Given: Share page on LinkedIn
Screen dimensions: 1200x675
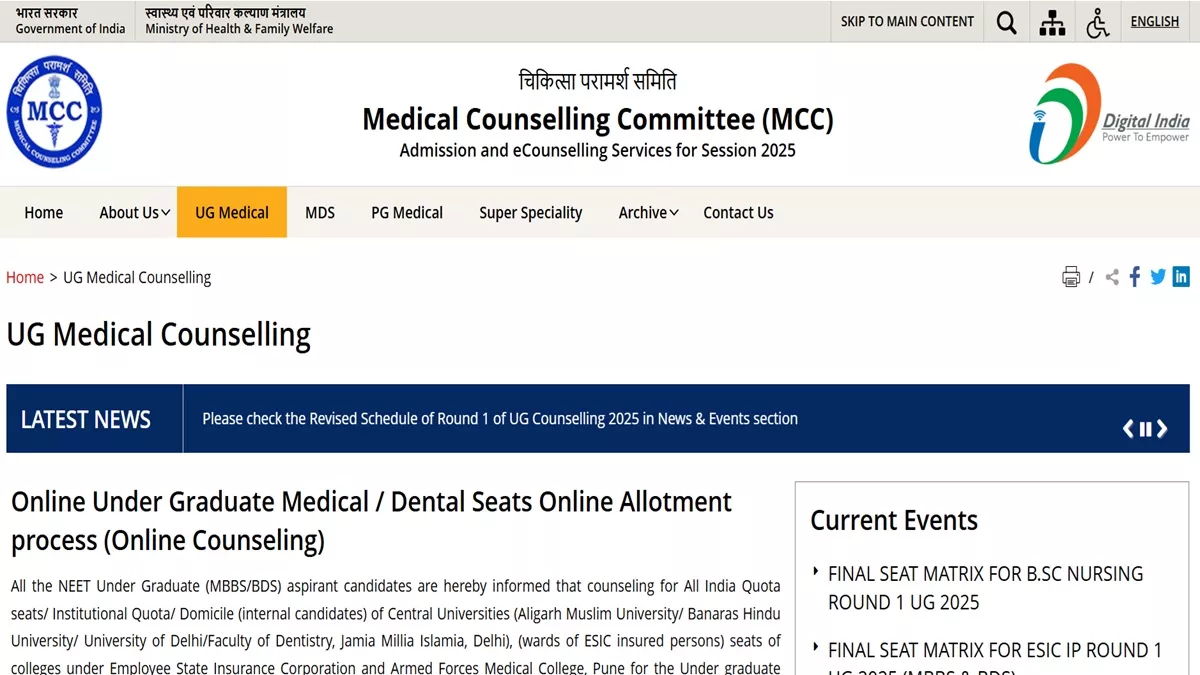Looking at the screenshot, I should click(x=1181, y=277).
